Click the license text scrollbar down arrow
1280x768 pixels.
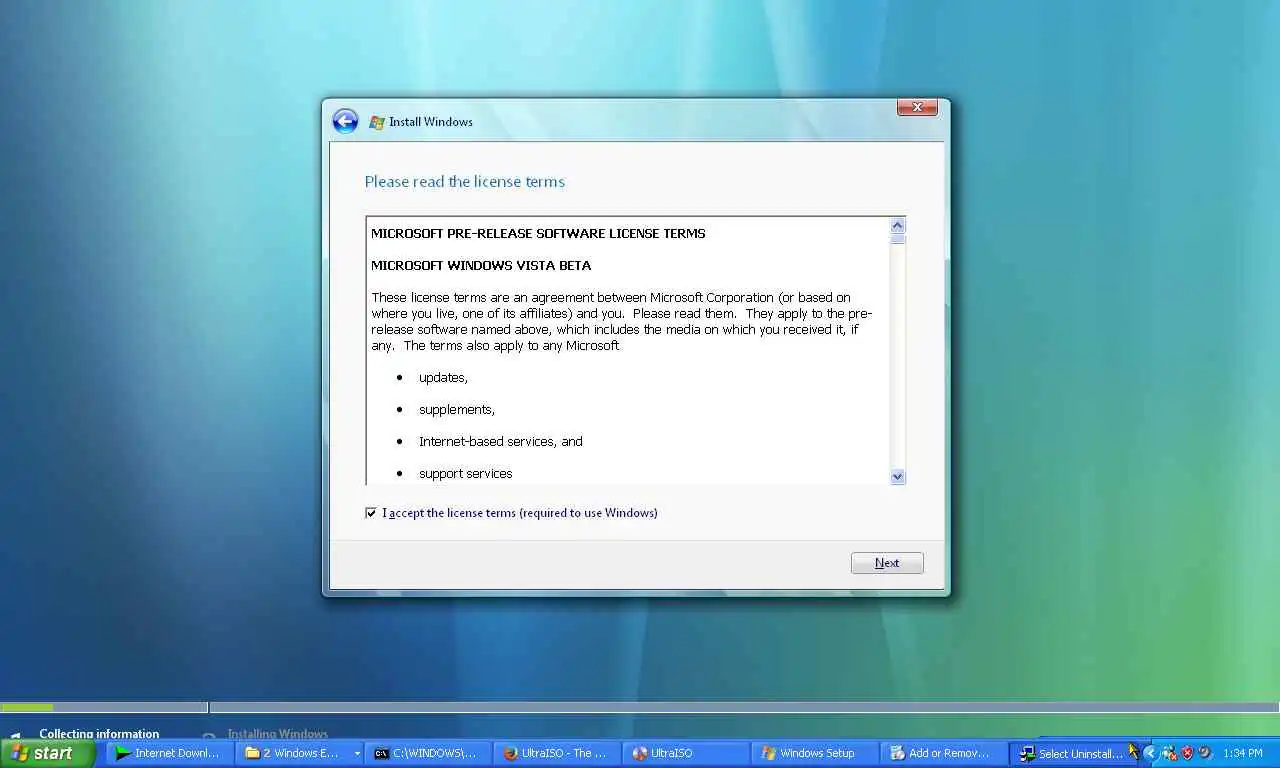coord(897,477)
